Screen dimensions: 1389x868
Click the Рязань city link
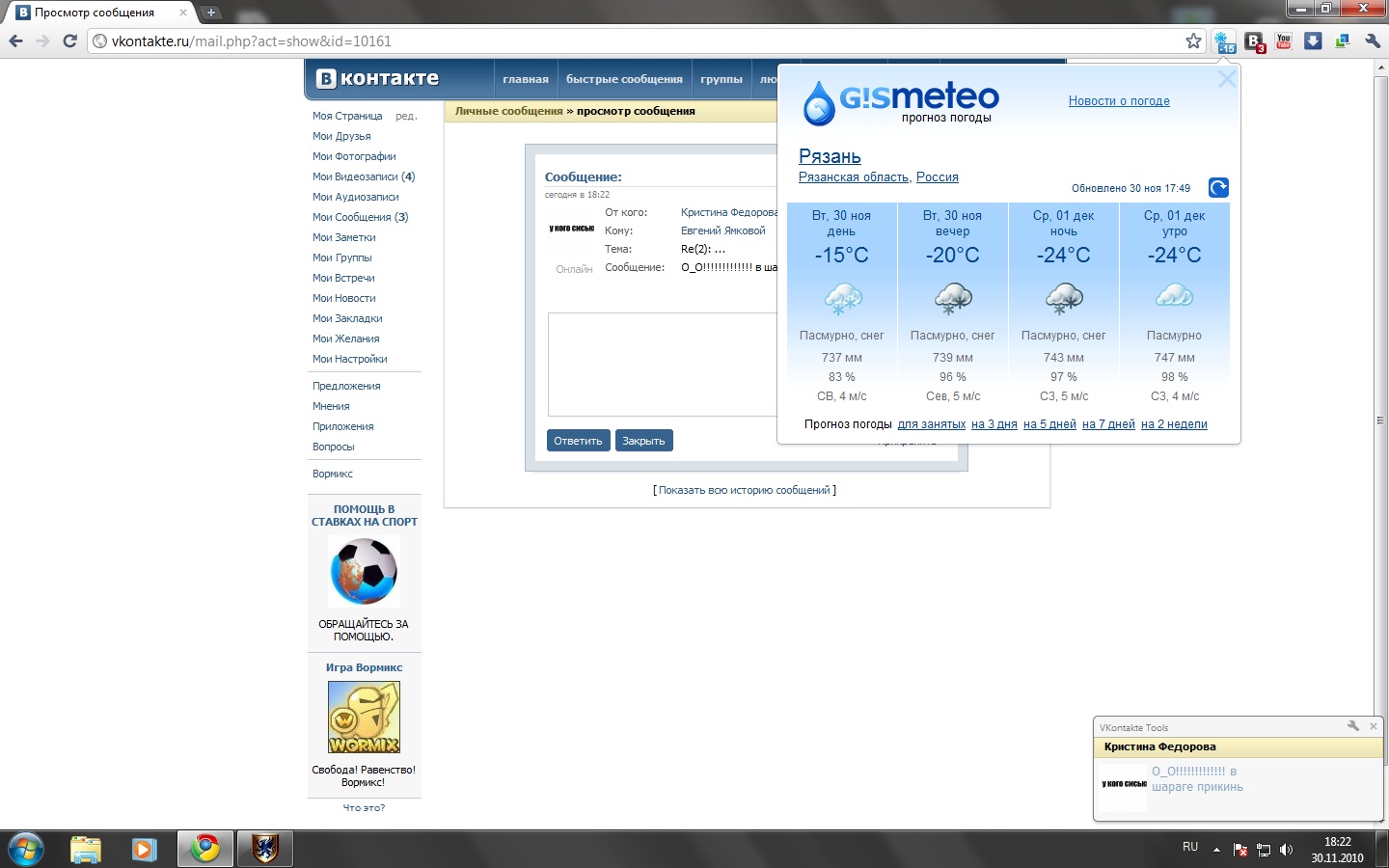tap(830, 156)
